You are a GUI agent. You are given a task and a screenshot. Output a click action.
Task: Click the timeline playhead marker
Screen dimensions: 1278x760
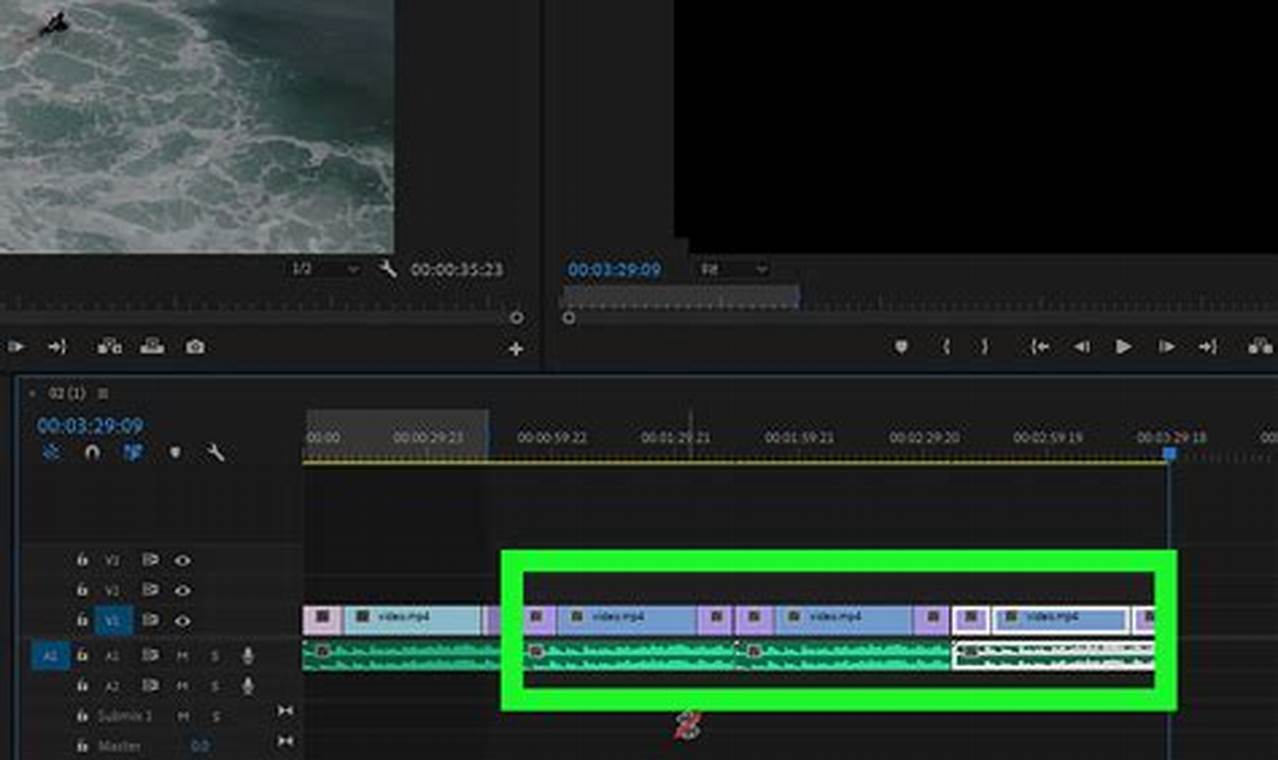pos(1169,453)
